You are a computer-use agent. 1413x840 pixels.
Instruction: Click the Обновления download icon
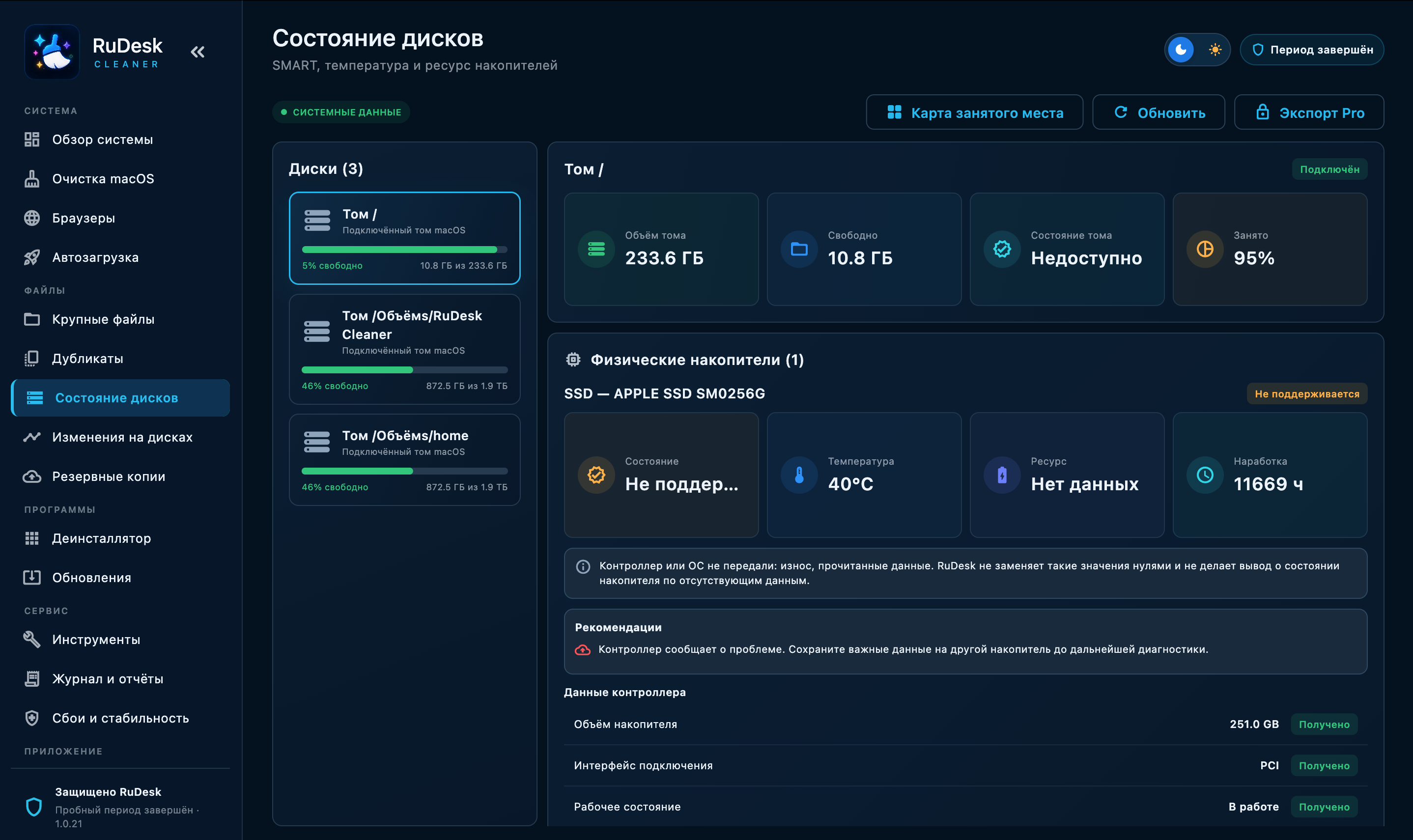pyautogui.click(x=32, y=577)
